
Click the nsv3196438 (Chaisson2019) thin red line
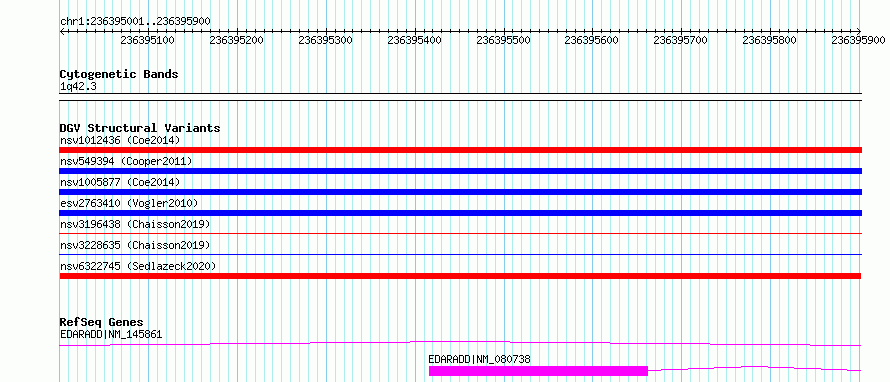click(460, 233)
